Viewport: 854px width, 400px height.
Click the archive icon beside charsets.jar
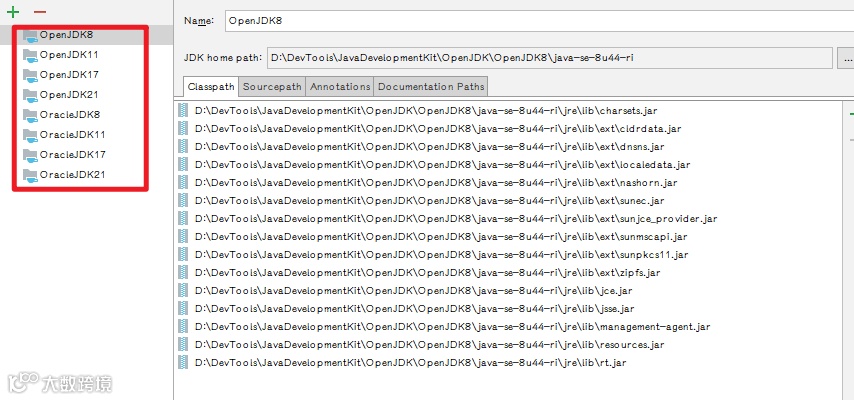point(183,110)
